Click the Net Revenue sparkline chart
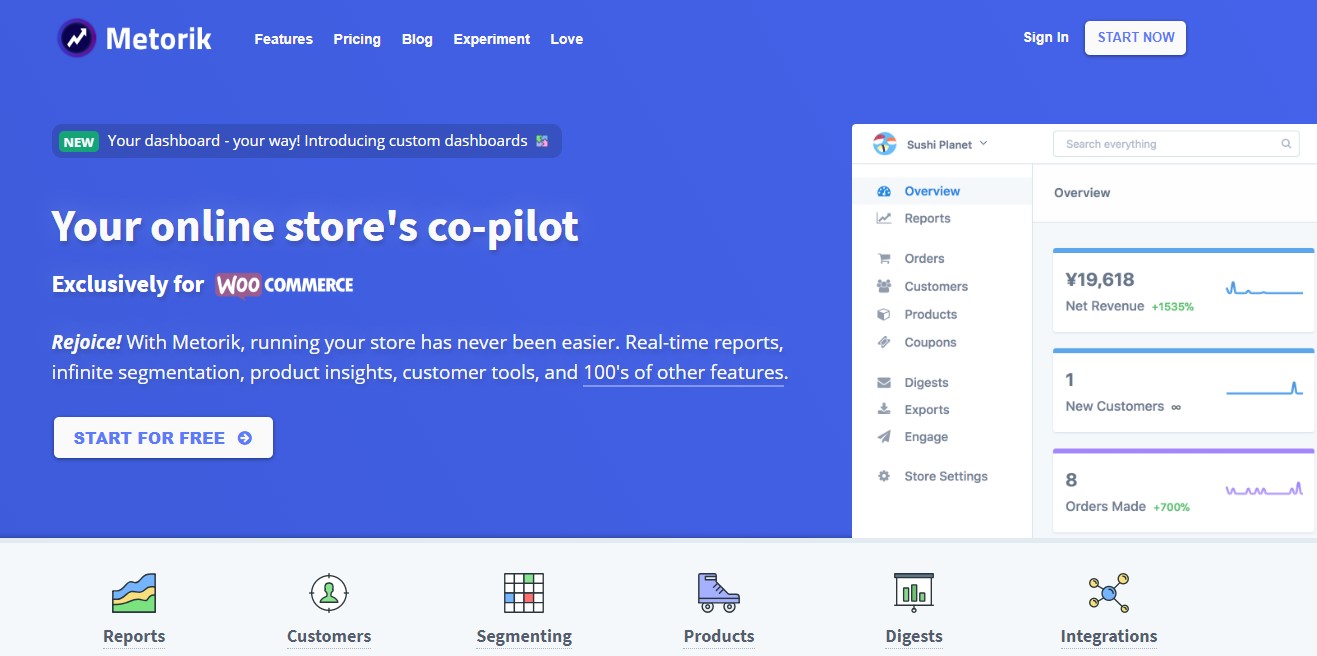The height and width of the screenshot is (656, 1317). point(1264,290)
